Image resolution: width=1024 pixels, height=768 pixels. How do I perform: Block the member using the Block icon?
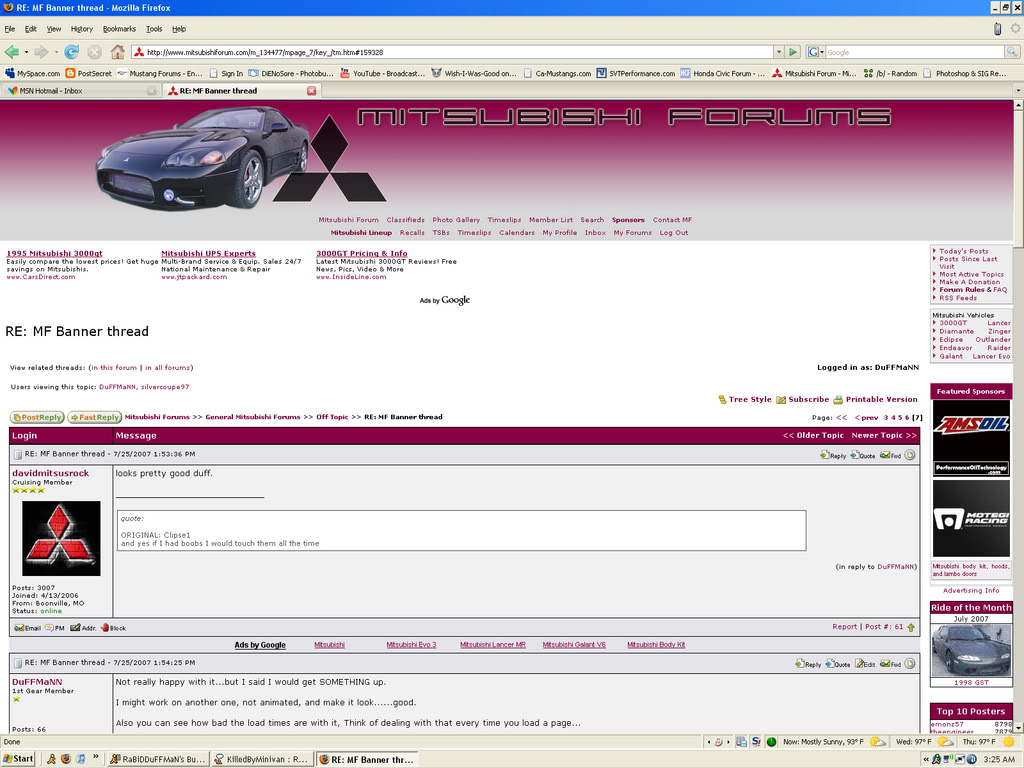click(104, 627)
